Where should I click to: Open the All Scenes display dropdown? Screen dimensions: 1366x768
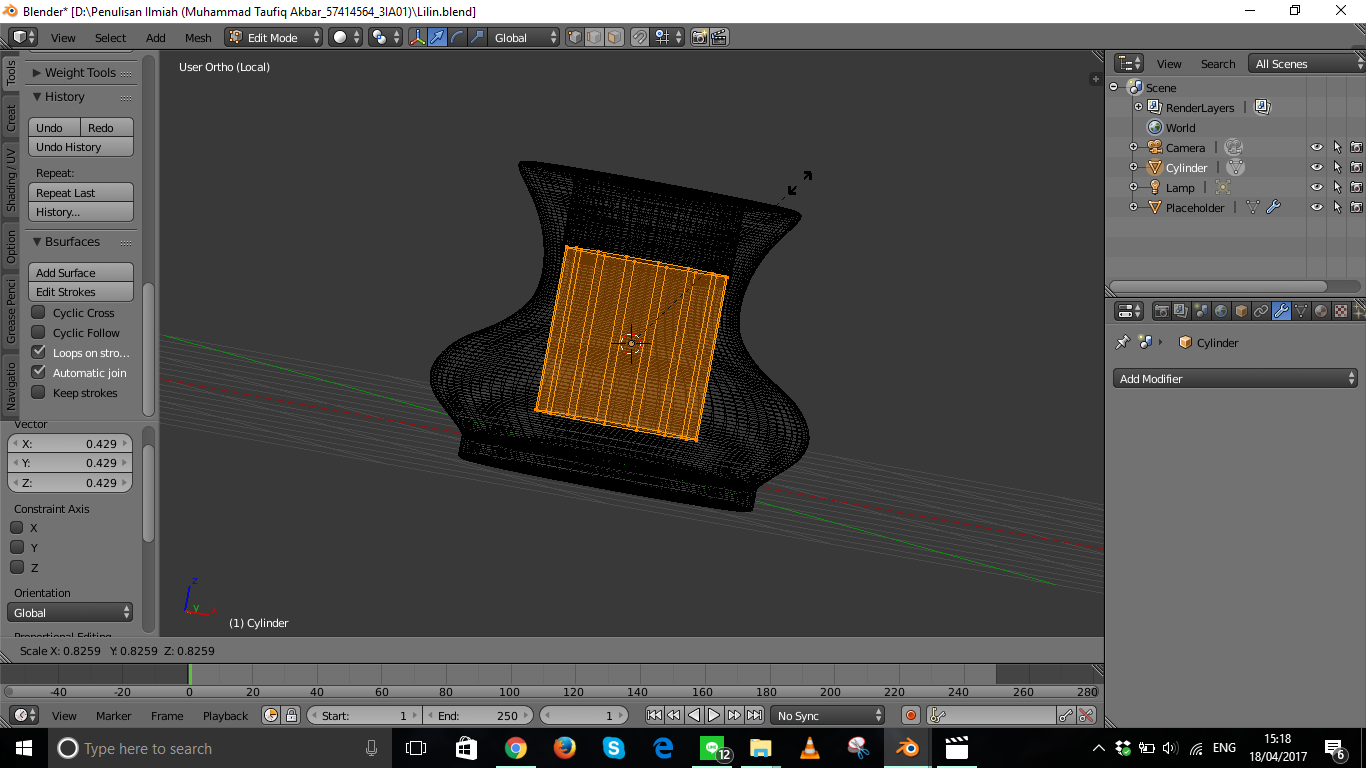click(1307, 63)
